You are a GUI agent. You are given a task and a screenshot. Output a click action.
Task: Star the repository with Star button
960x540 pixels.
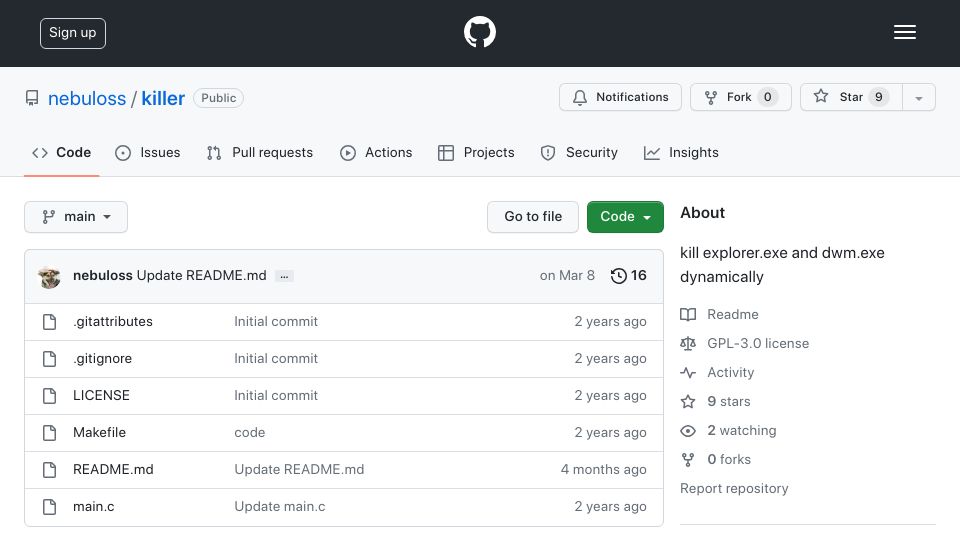pos(851,97)
